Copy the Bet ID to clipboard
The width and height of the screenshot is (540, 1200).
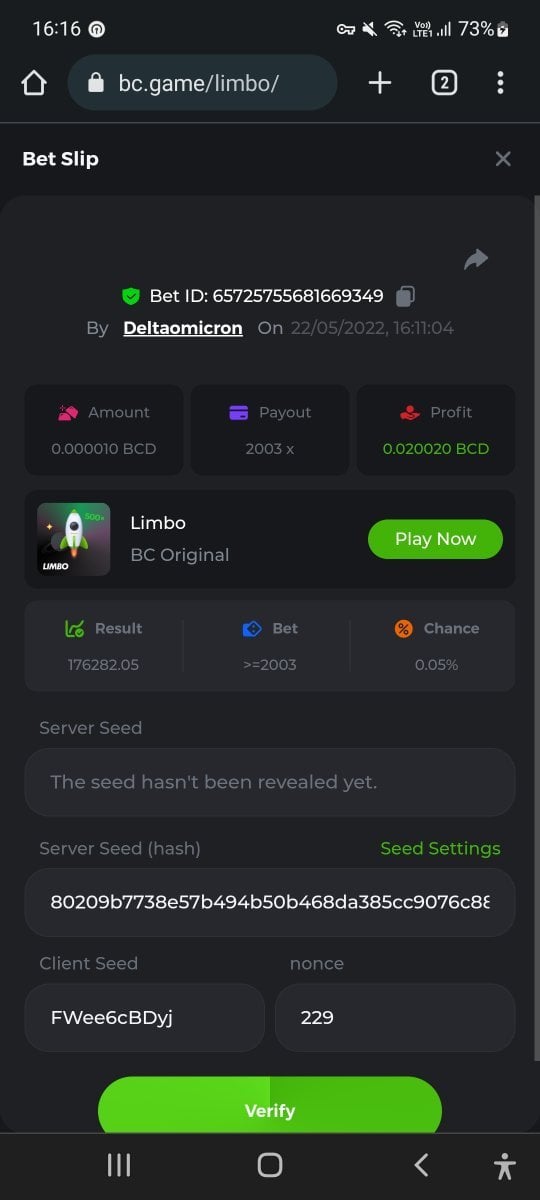pyautogui.click(x=405, y=296)
